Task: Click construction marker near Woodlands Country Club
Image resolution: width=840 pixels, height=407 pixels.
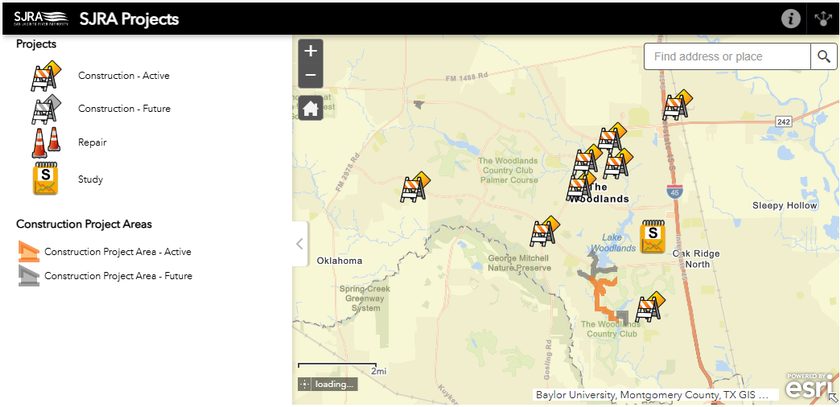Action: (650, 307)
